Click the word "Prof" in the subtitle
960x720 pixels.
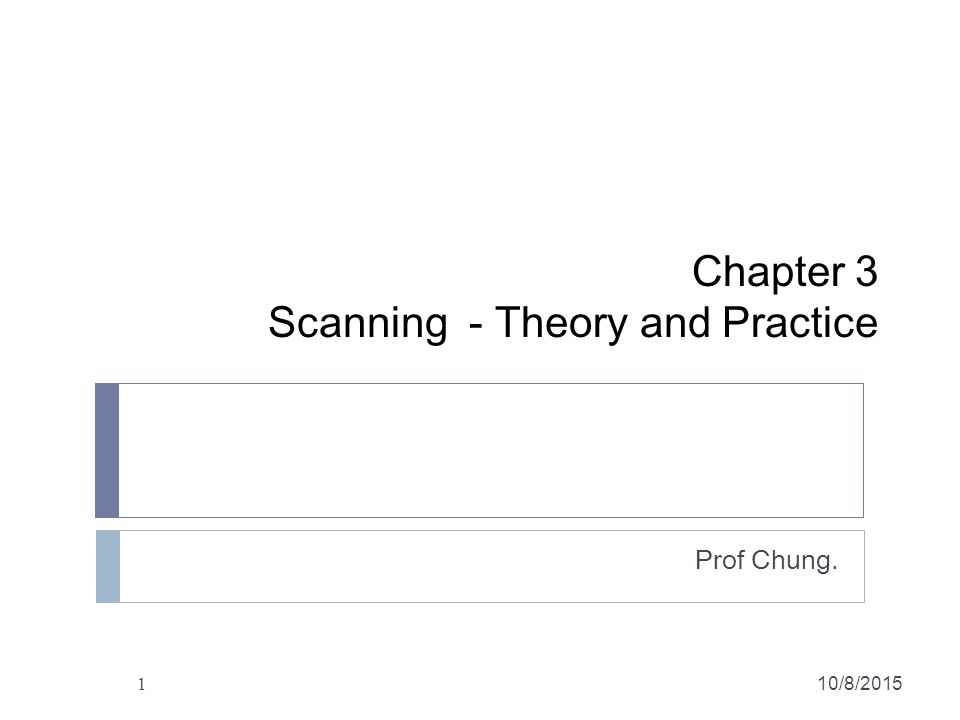coord(720,560)
